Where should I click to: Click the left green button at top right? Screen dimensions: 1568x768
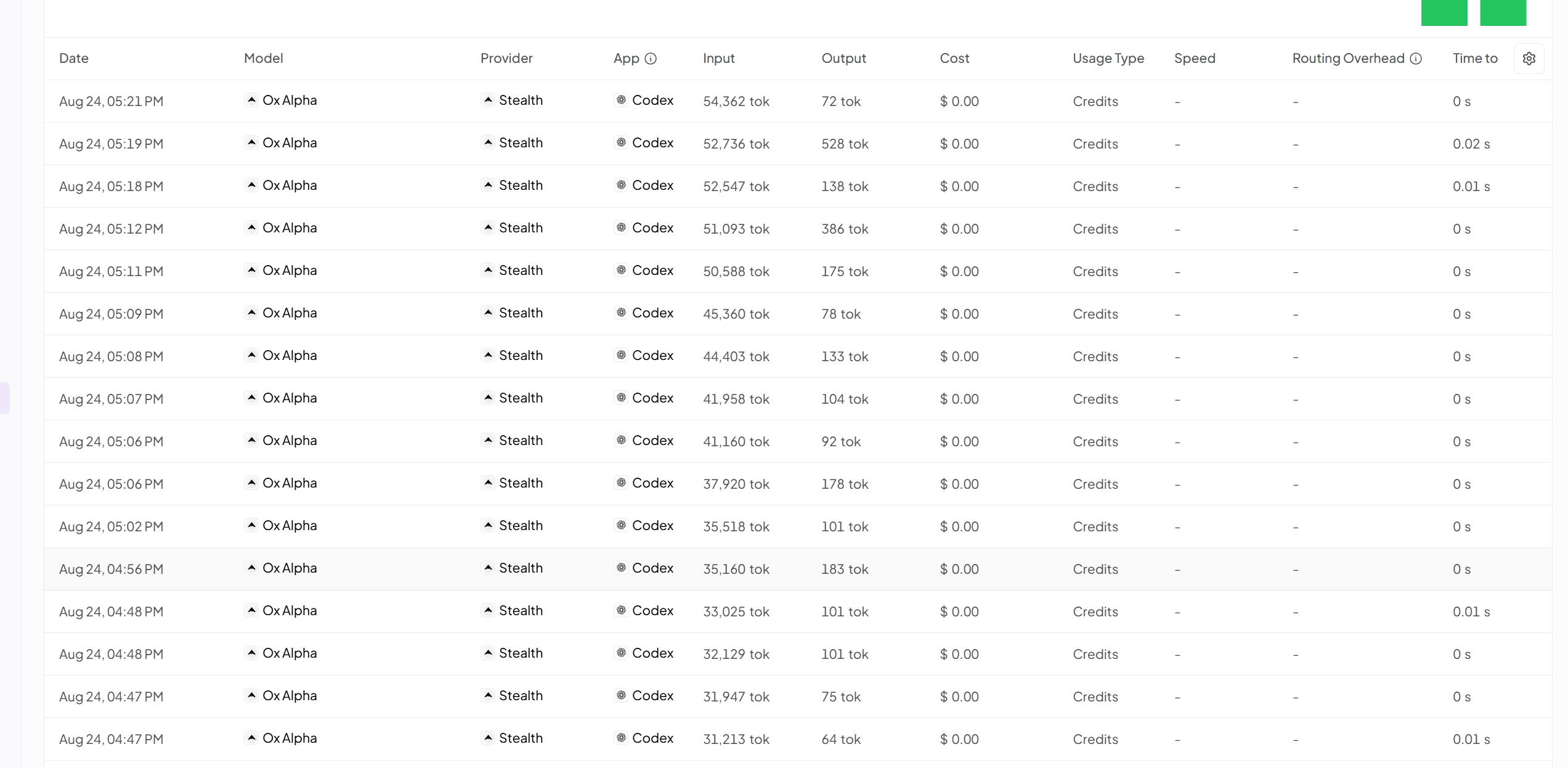(1444, 12)
